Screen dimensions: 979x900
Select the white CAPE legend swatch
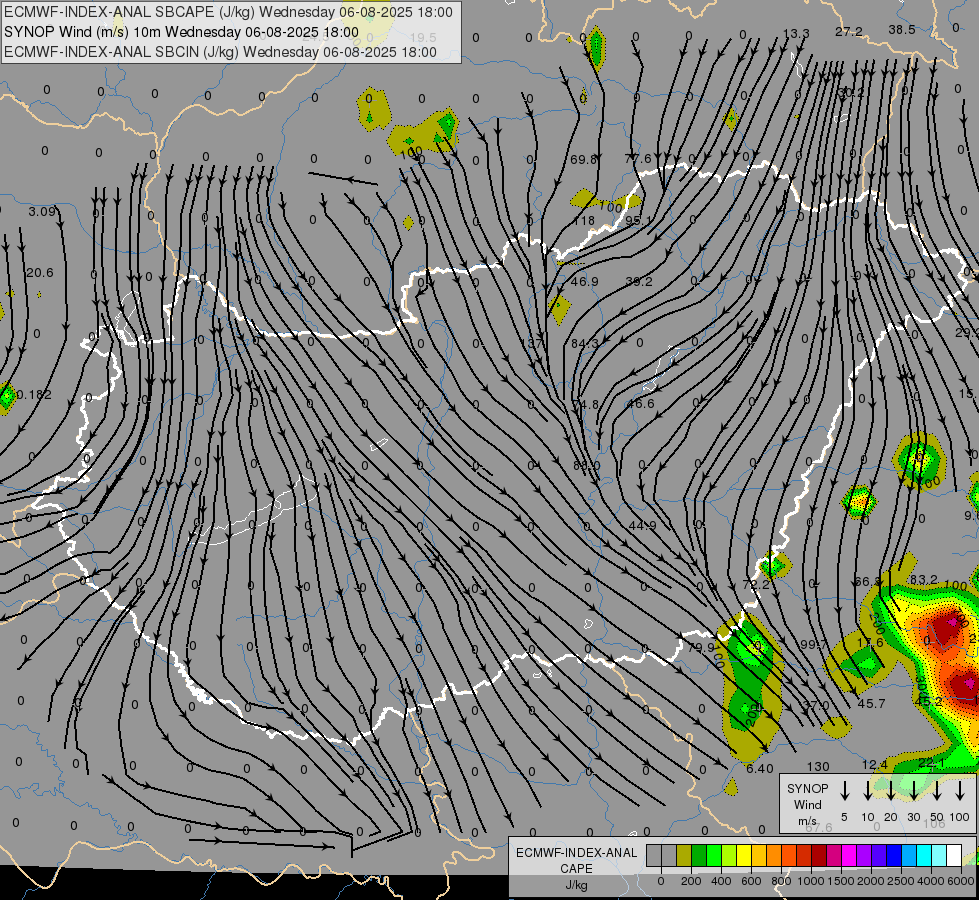(953, 855)
